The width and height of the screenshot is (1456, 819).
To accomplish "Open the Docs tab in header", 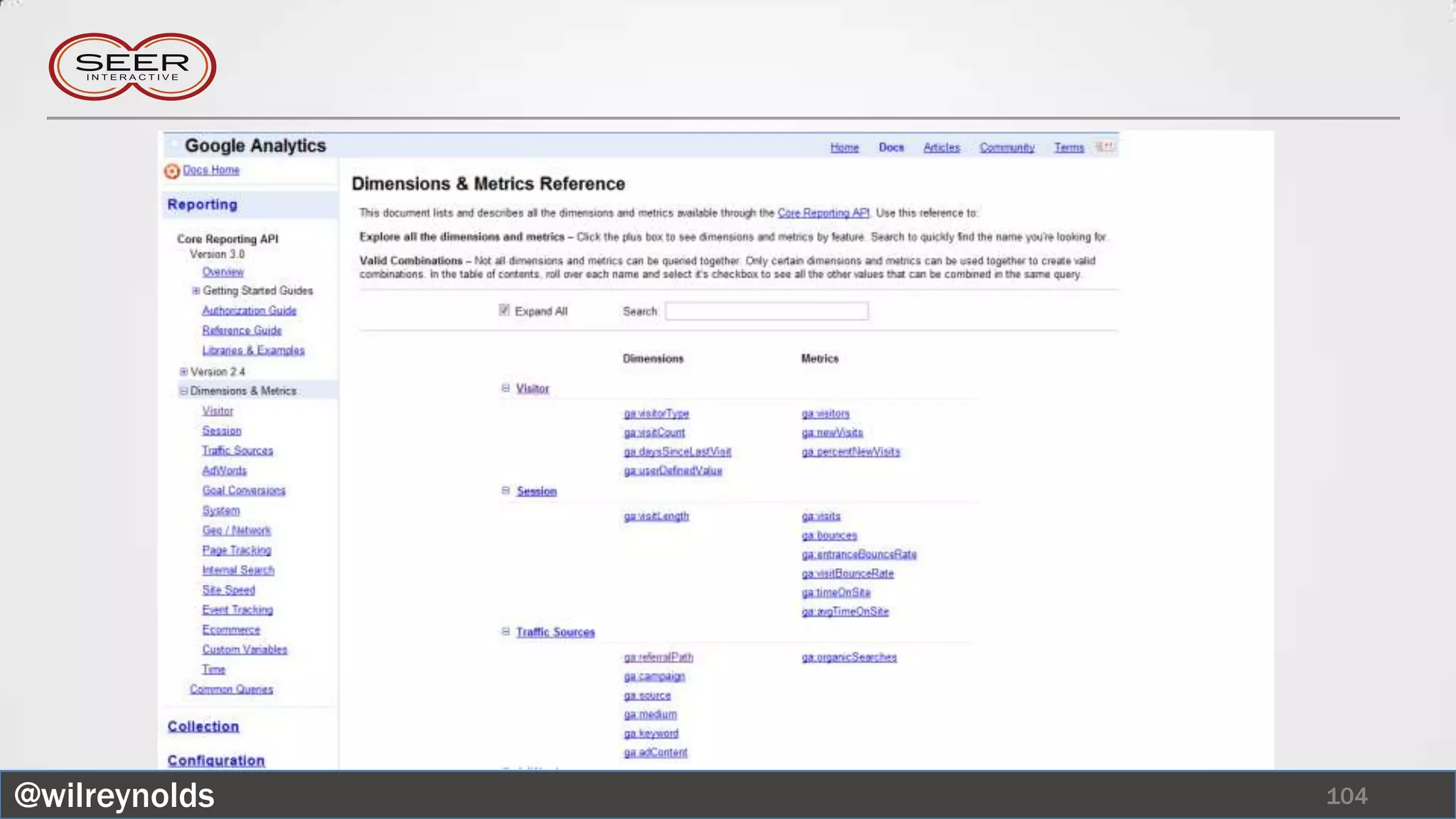I will [891, 148].
